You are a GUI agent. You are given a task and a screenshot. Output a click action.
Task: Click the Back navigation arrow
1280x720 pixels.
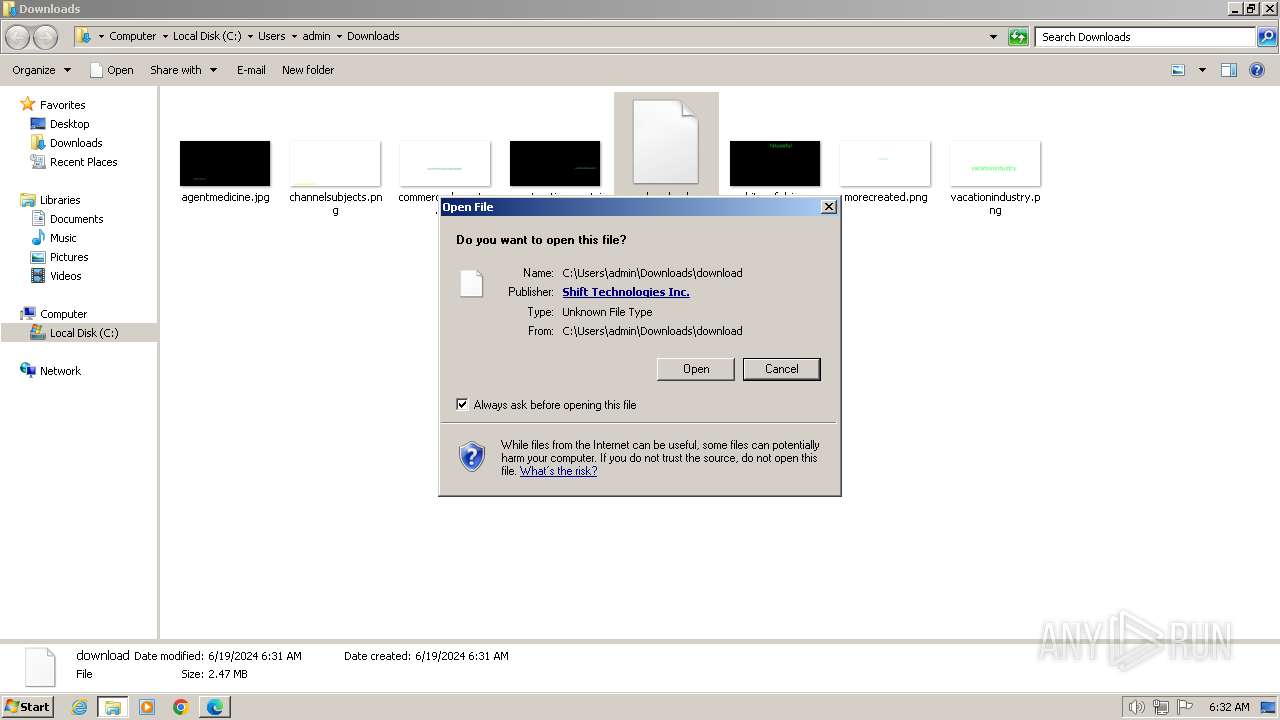(x=18, y=37)
